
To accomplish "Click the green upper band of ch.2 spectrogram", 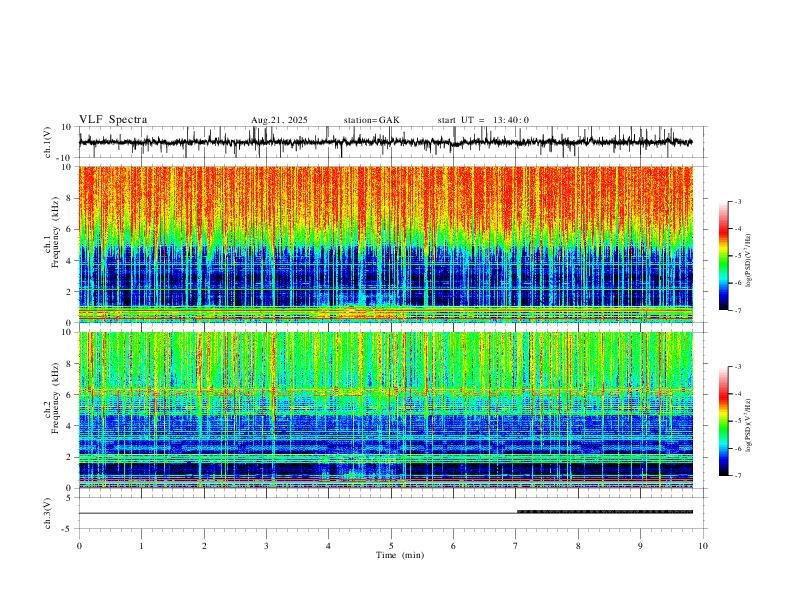I will tap(385, 359).
